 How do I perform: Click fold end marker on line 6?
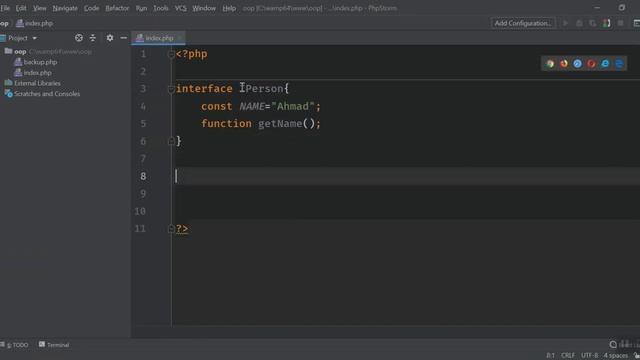171,141
